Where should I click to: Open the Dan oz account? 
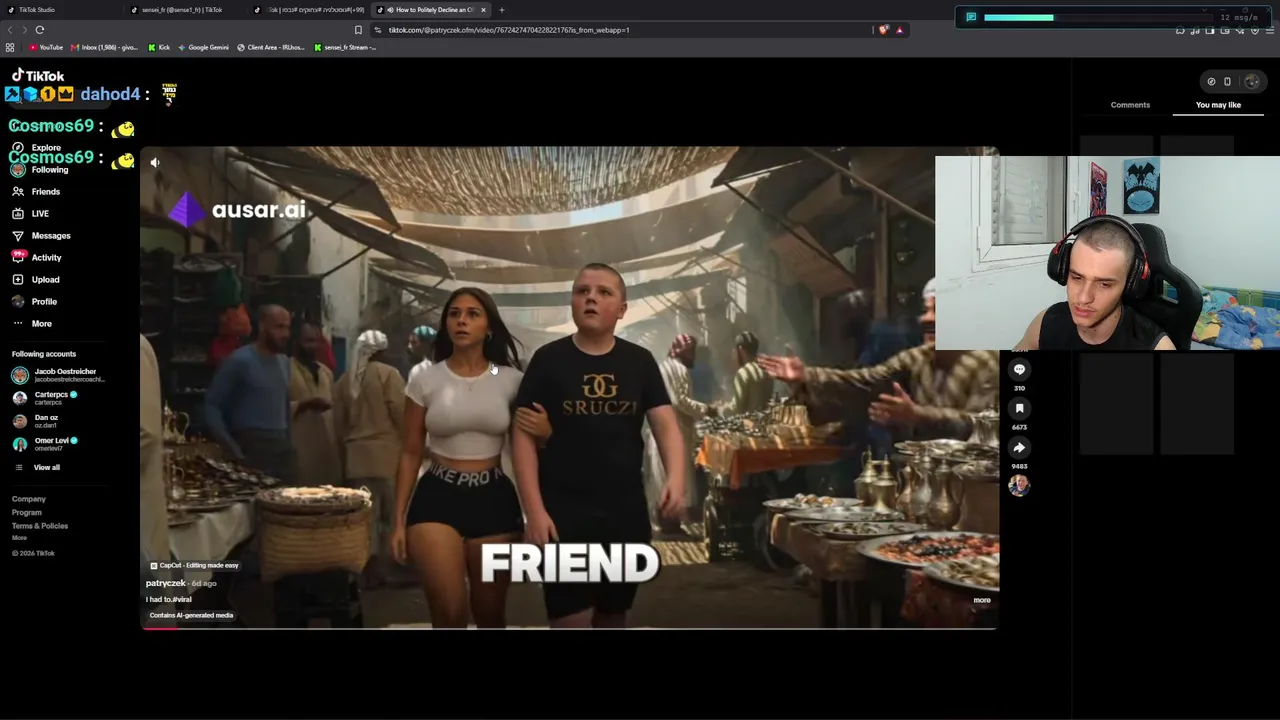pos(35,420)
